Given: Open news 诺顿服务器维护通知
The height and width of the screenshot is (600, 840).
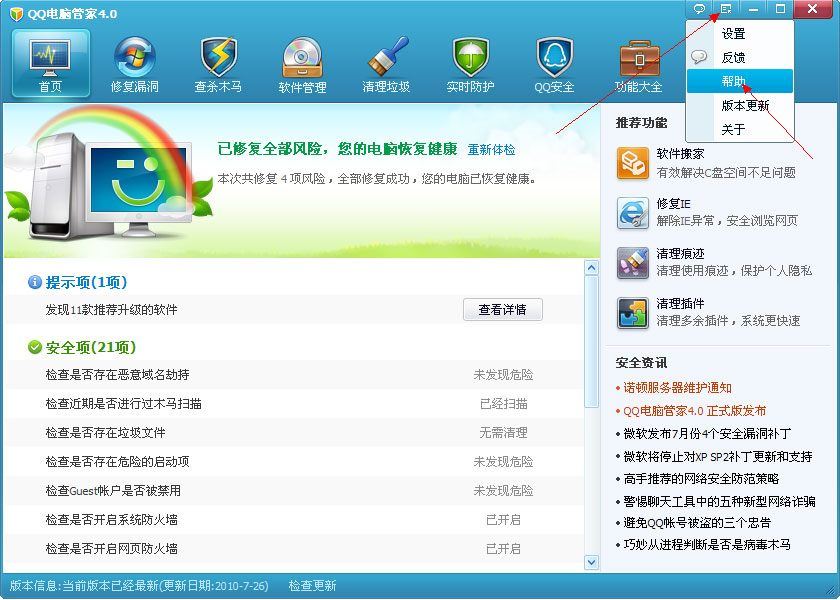Looking at the screenshot, I should 677,388.
